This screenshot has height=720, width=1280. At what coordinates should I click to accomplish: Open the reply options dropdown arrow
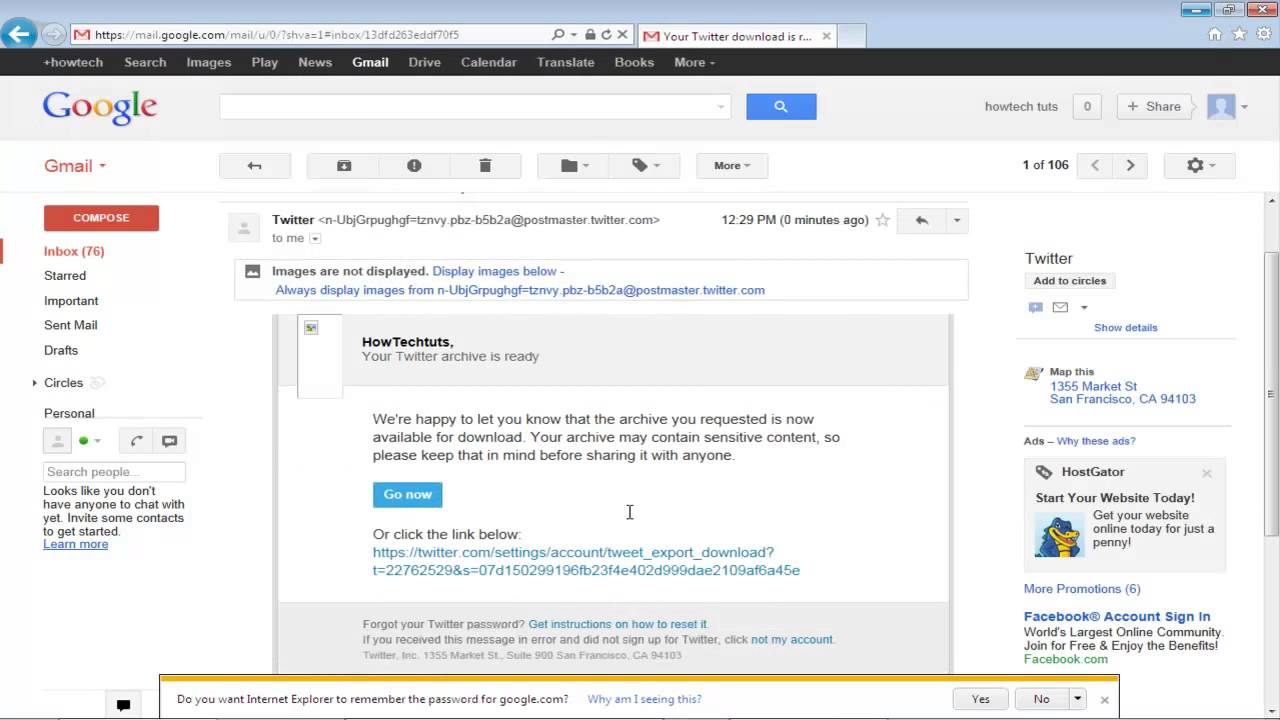pos(957,220)
